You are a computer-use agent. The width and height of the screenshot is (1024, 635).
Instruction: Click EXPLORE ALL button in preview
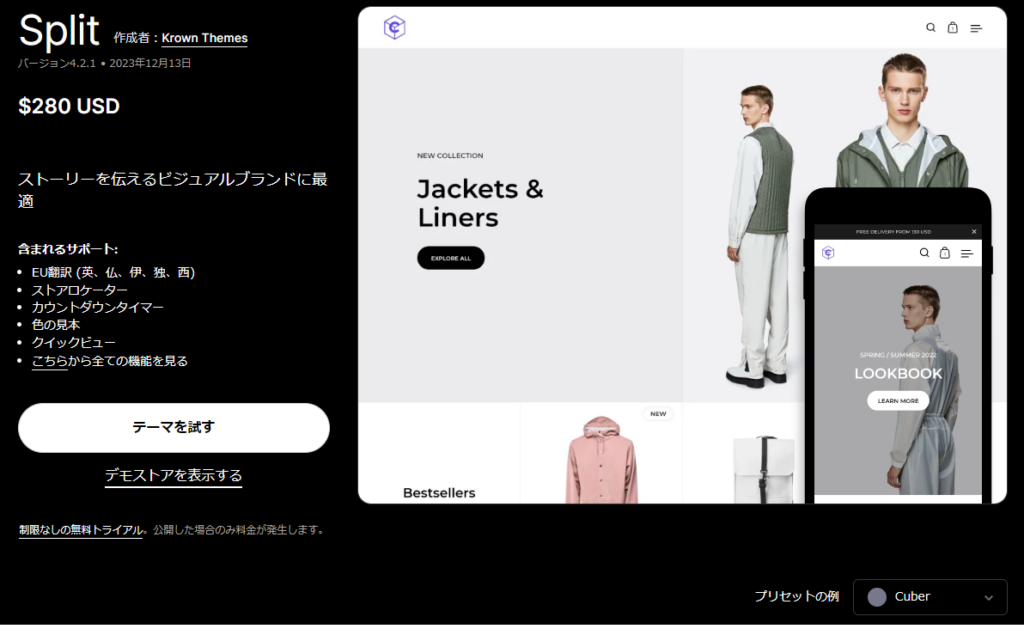[451, 258]
